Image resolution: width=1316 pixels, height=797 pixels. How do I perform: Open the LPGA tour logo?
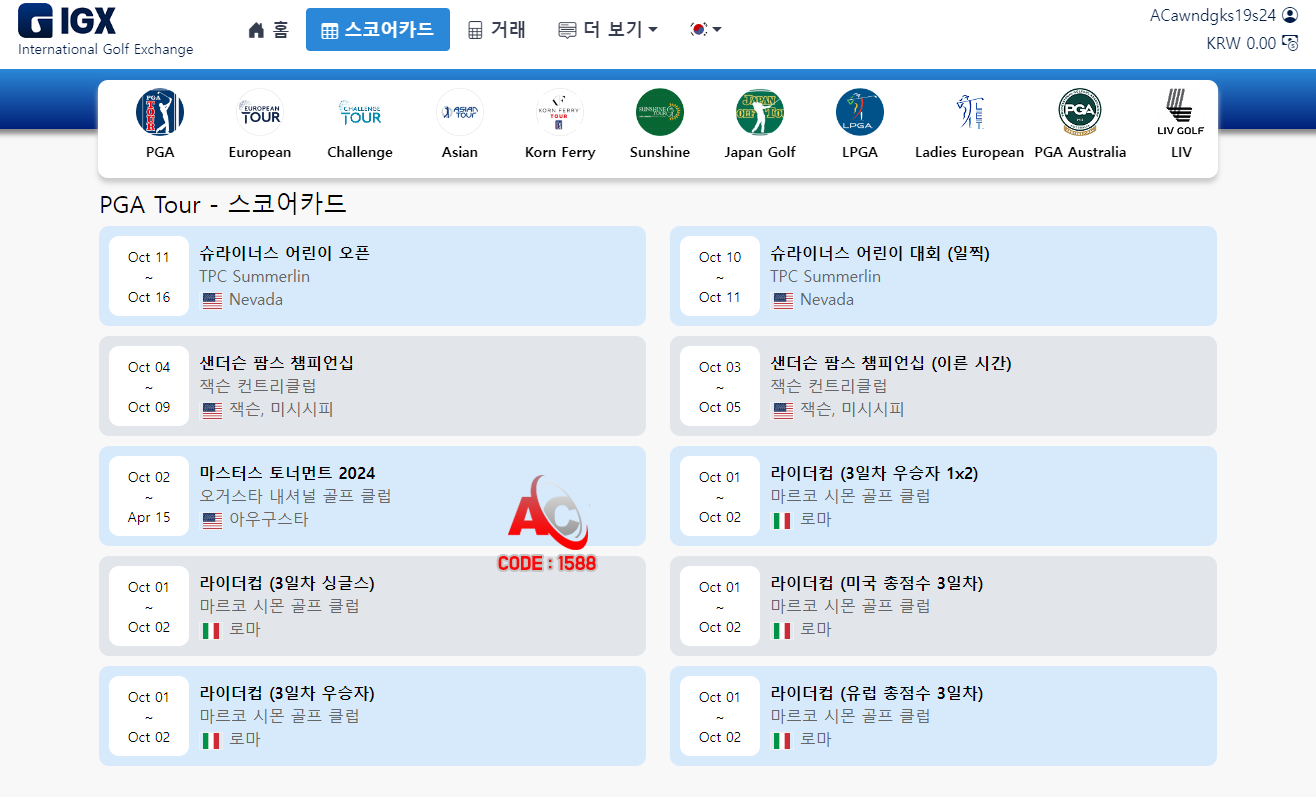coord(860,112)
